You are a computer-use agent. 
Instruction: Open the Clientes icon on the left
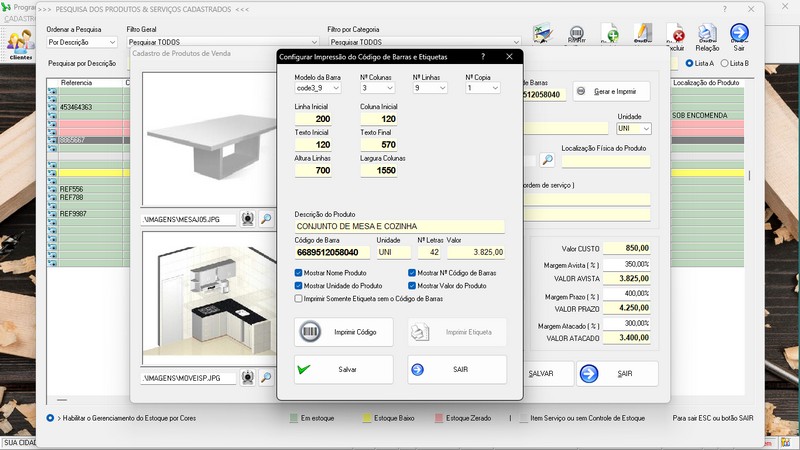pyautogui.click(x=19, y=44)
